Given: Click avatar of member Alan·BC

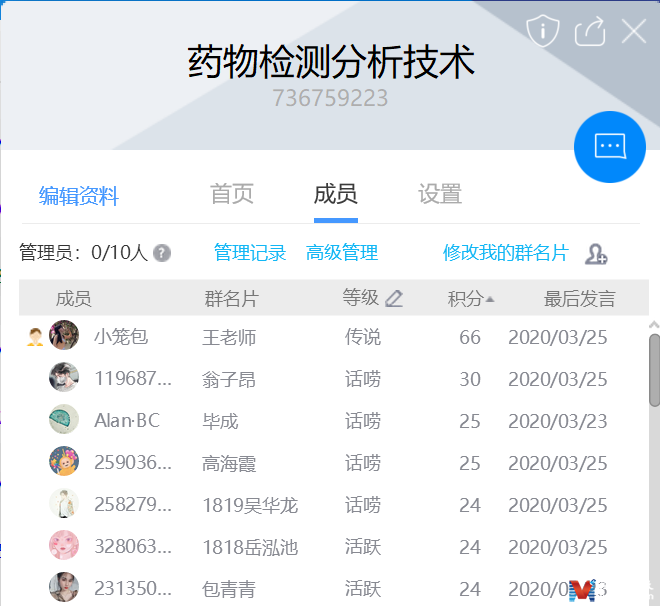Looking at the screenshot, I should tap(64, 421).
